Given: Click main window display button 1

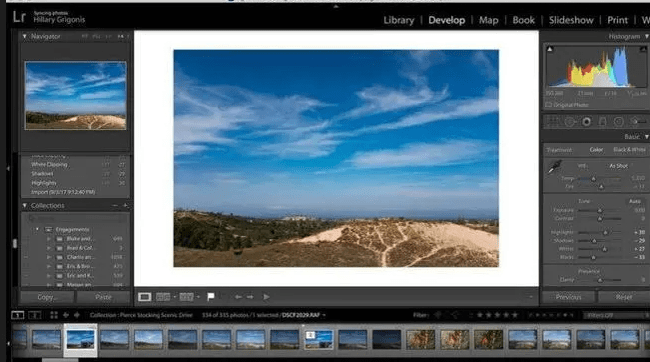Looking at the screenshot, I should pyautogui.click(x=17, y=315).
